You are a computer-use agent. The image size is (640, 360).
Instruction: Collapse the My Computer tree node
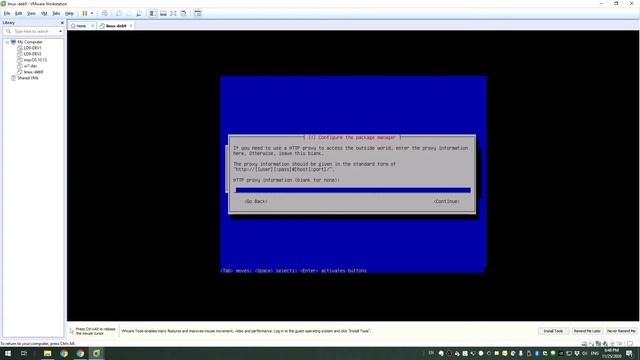coord(7,42)
